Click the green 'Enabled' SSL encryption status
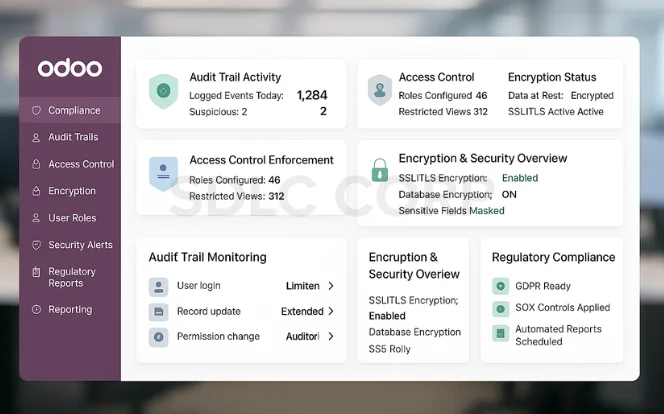Screen dimensions: 664x414 click(520, 178)
